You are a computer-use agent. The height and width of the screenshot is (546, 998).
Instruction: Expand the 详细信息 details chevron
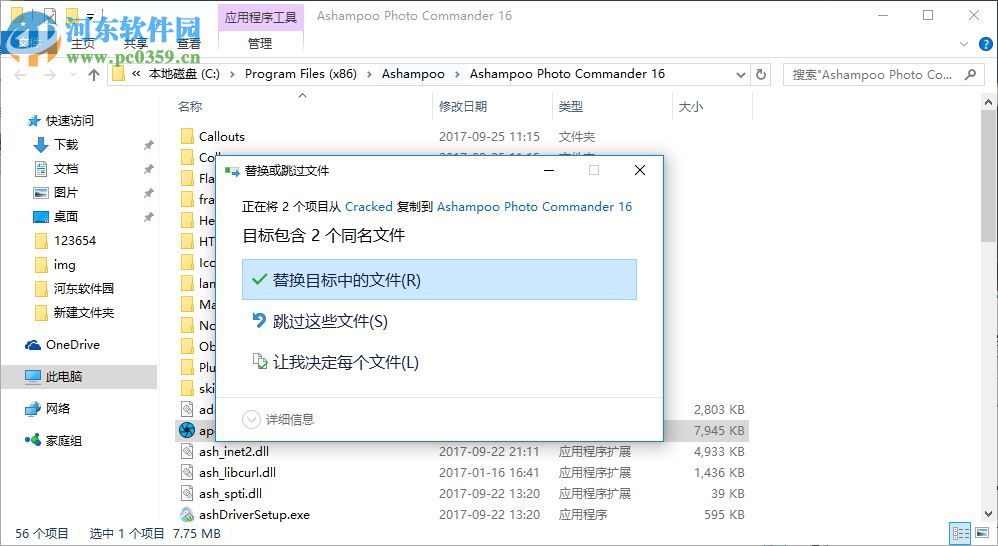click(x=251, y=419)
